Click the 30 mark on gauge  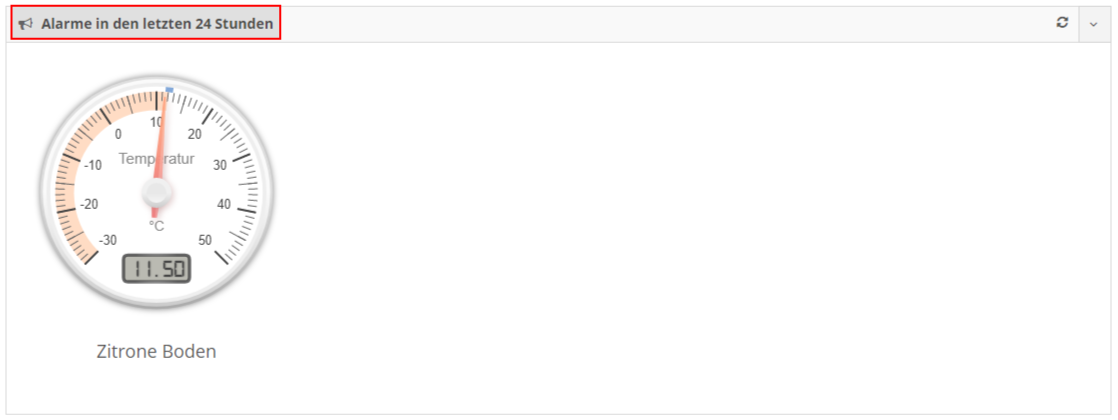pyautogui.click(x=220, y=165)
